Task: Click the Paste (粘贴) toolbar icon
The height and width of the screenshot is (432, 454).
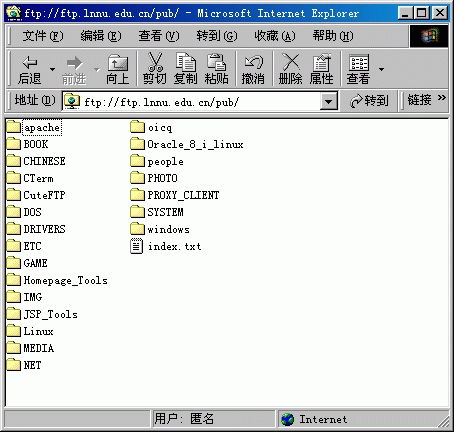Action: click(217, 62)
